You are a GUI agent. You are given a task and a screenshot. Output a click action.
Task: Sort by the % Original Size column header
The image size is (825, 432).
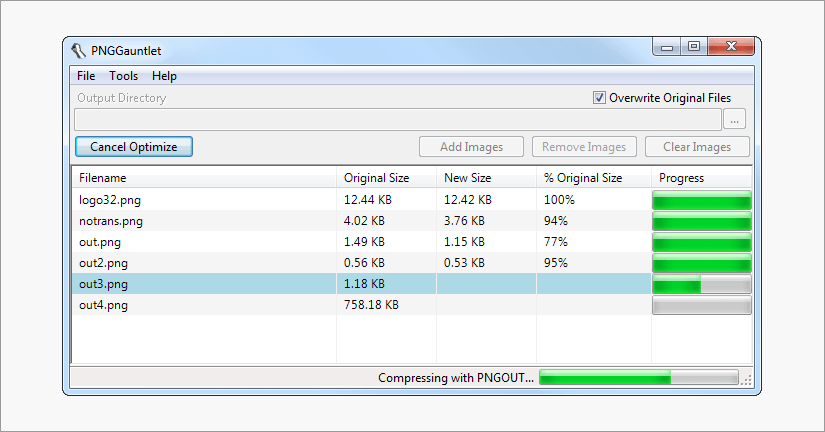click(592, 178)
